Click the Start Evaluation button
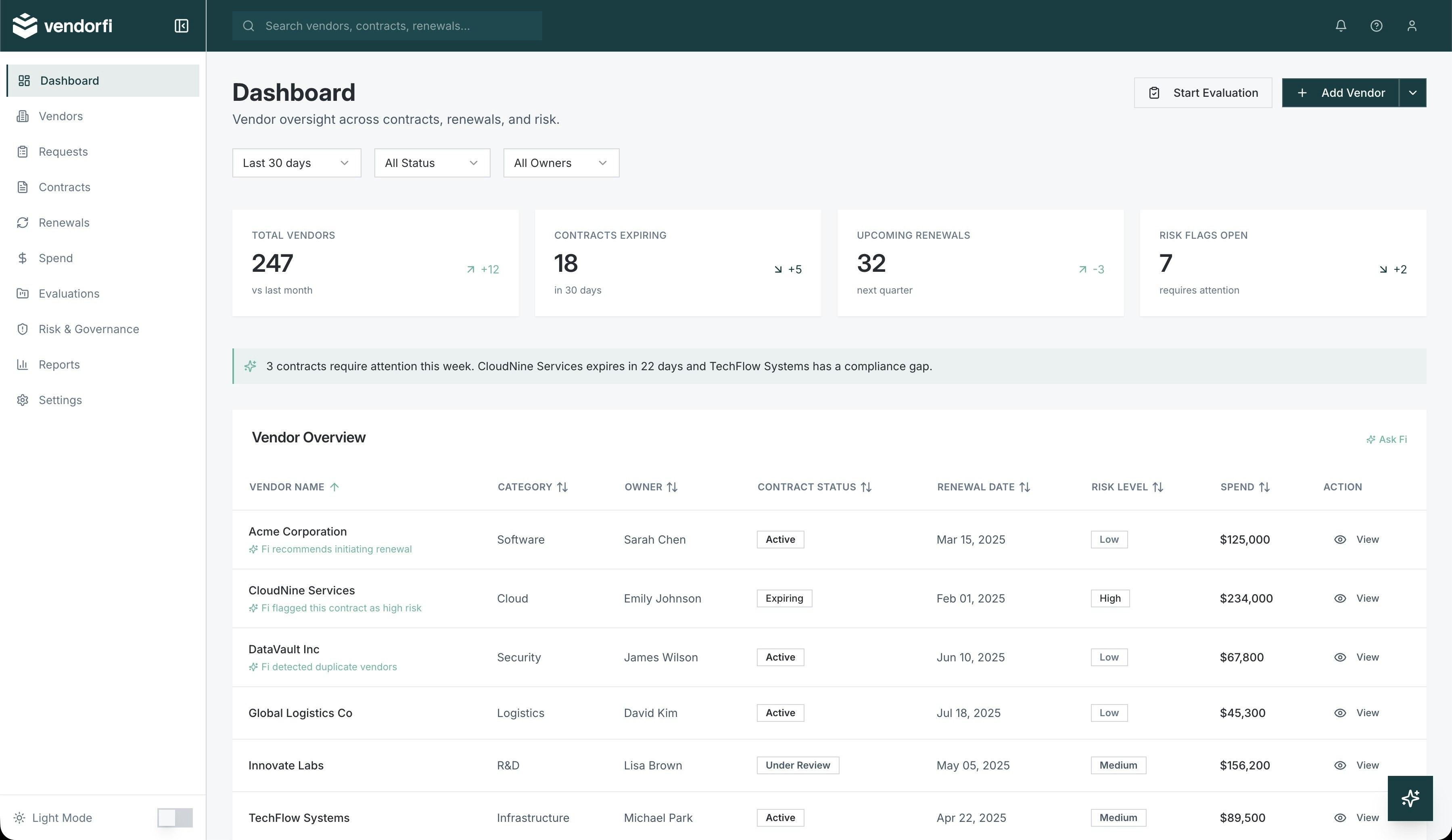1452x840 pixels. (x=1203, y=93)
